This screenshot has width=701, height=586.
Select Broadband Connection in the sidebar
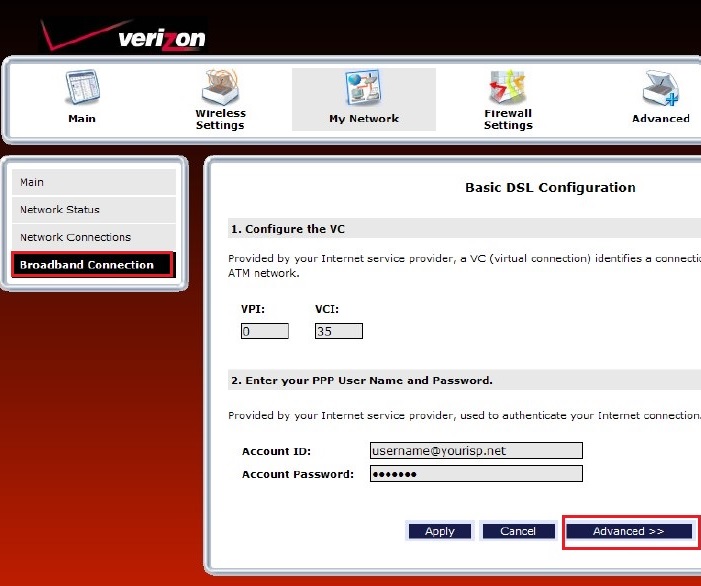point(93,265)
